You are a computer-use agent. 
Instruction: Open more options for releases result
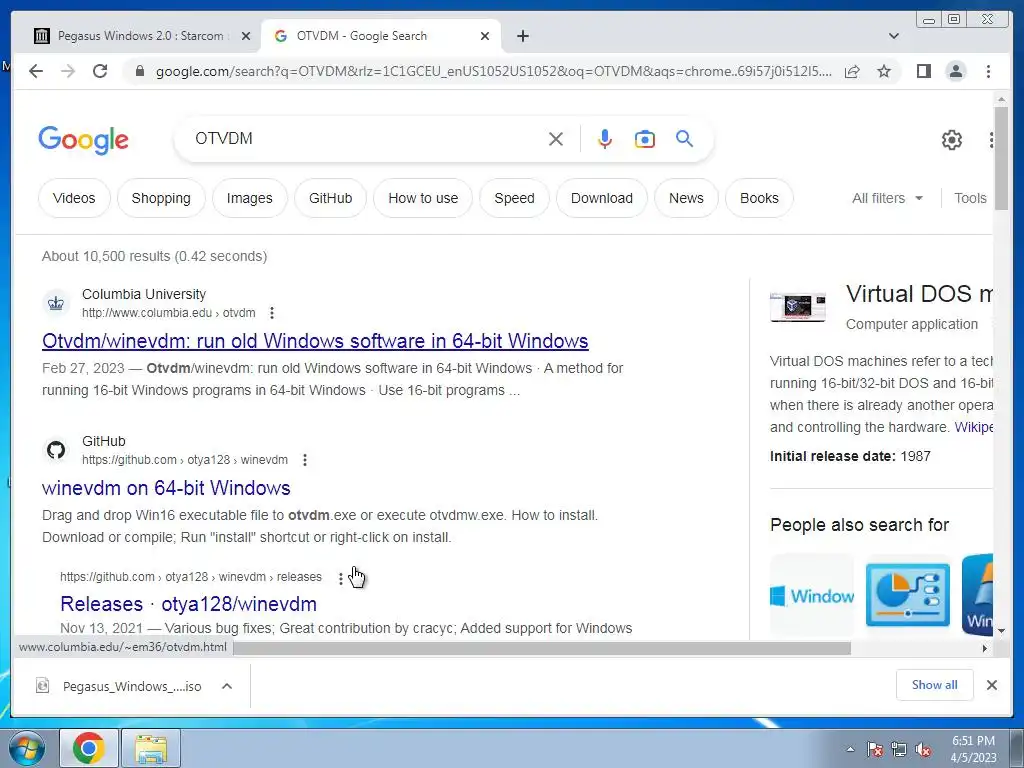(x=340, y=578)
